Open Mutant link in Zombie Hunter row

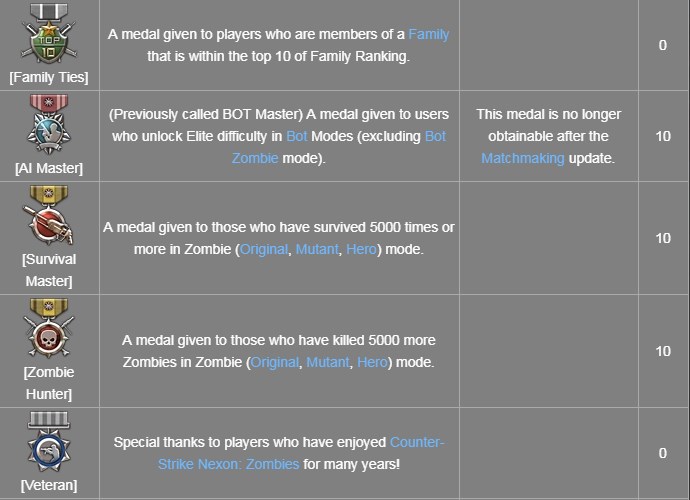tap(327, 362)
